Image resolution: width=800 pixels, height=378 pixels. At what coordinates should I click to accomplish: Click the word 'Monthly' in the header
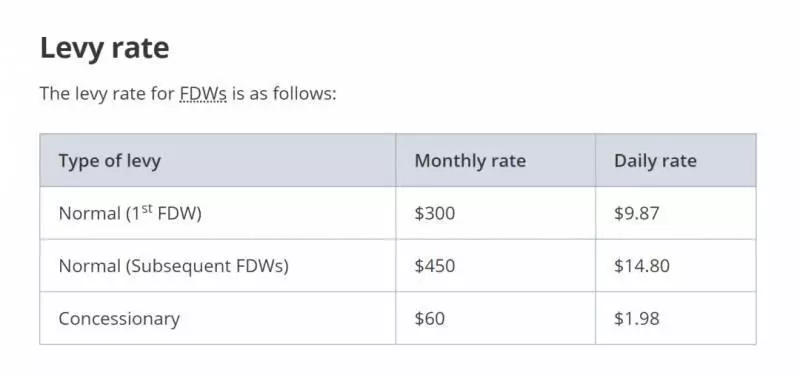point(443,161)
